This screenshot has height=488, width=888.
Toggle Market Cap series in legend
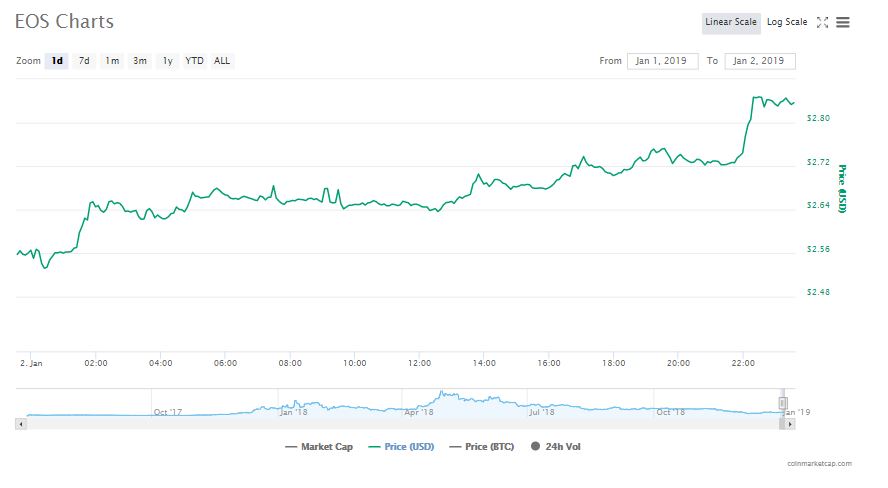coord(319,447)
